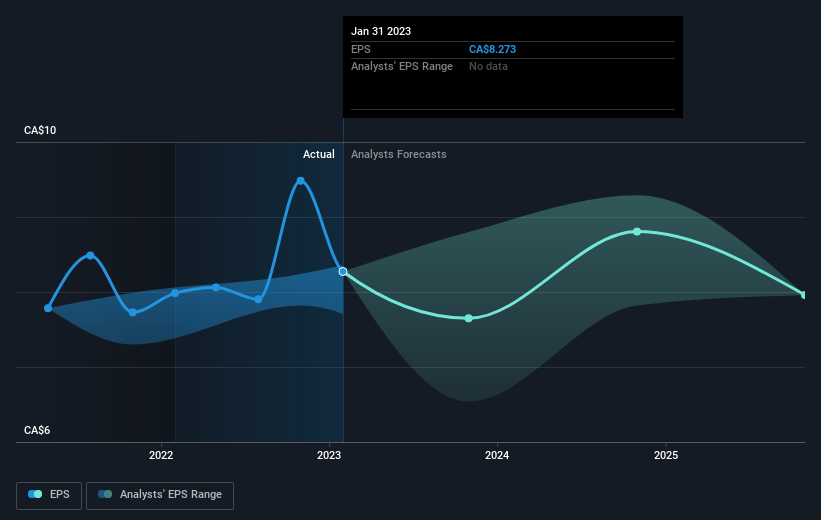Image resolution: width=821 pixels, height=520 pixels.
Task: Click the 'Analysts Forecasts' section label
Action: pyautogui.click(x=398, y=154)
